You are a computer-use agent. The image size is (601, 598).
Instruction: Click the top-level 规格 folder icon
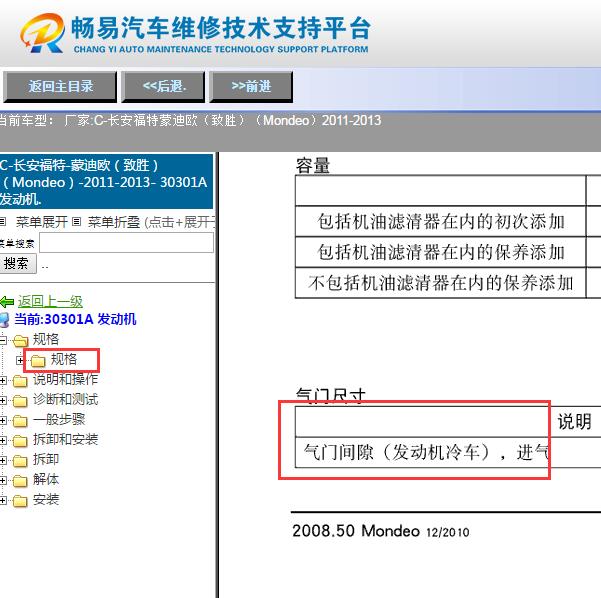coord(20,340)
